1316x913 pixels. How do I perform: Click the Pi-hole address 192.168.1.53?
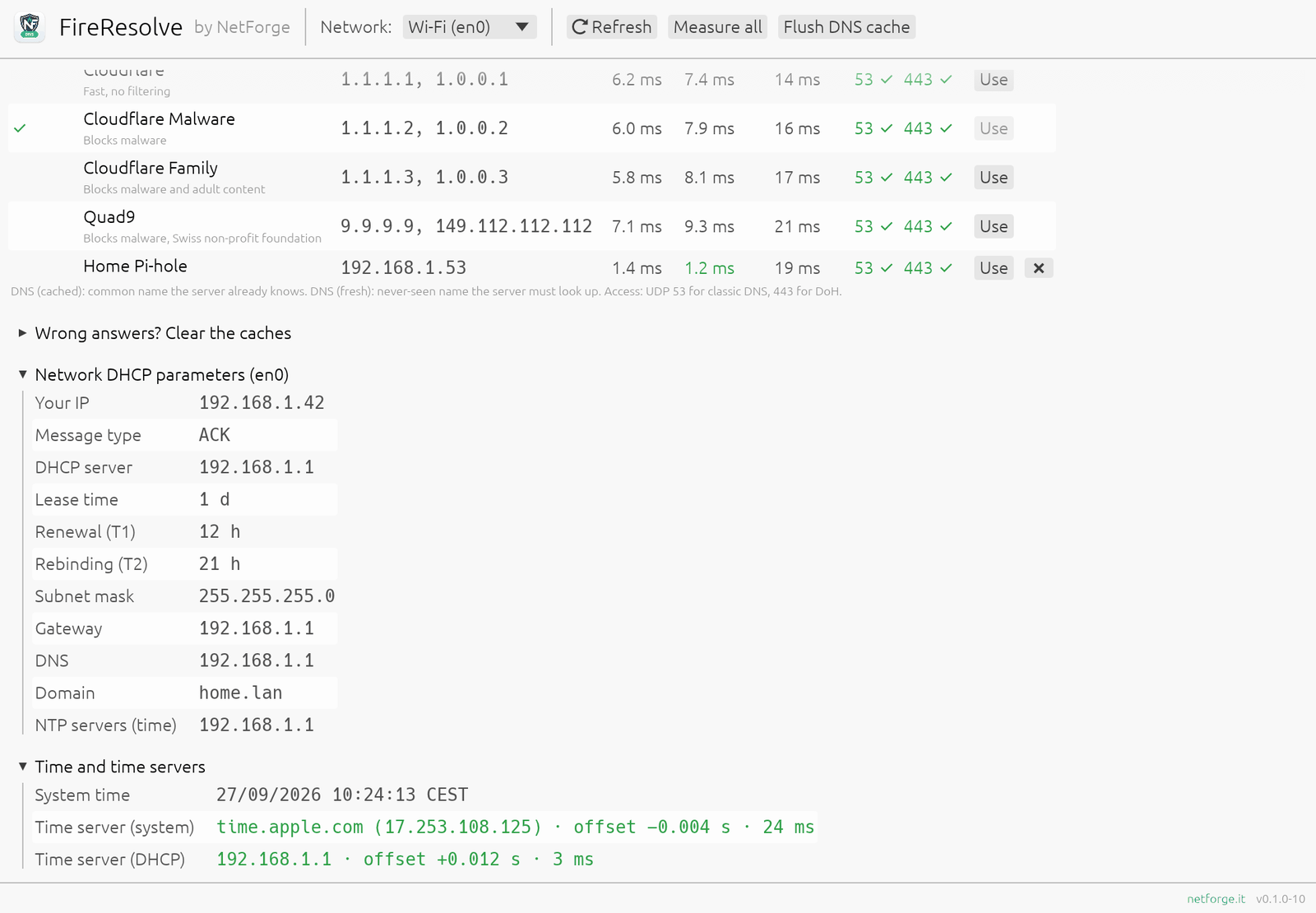click(x=403, y=268)
